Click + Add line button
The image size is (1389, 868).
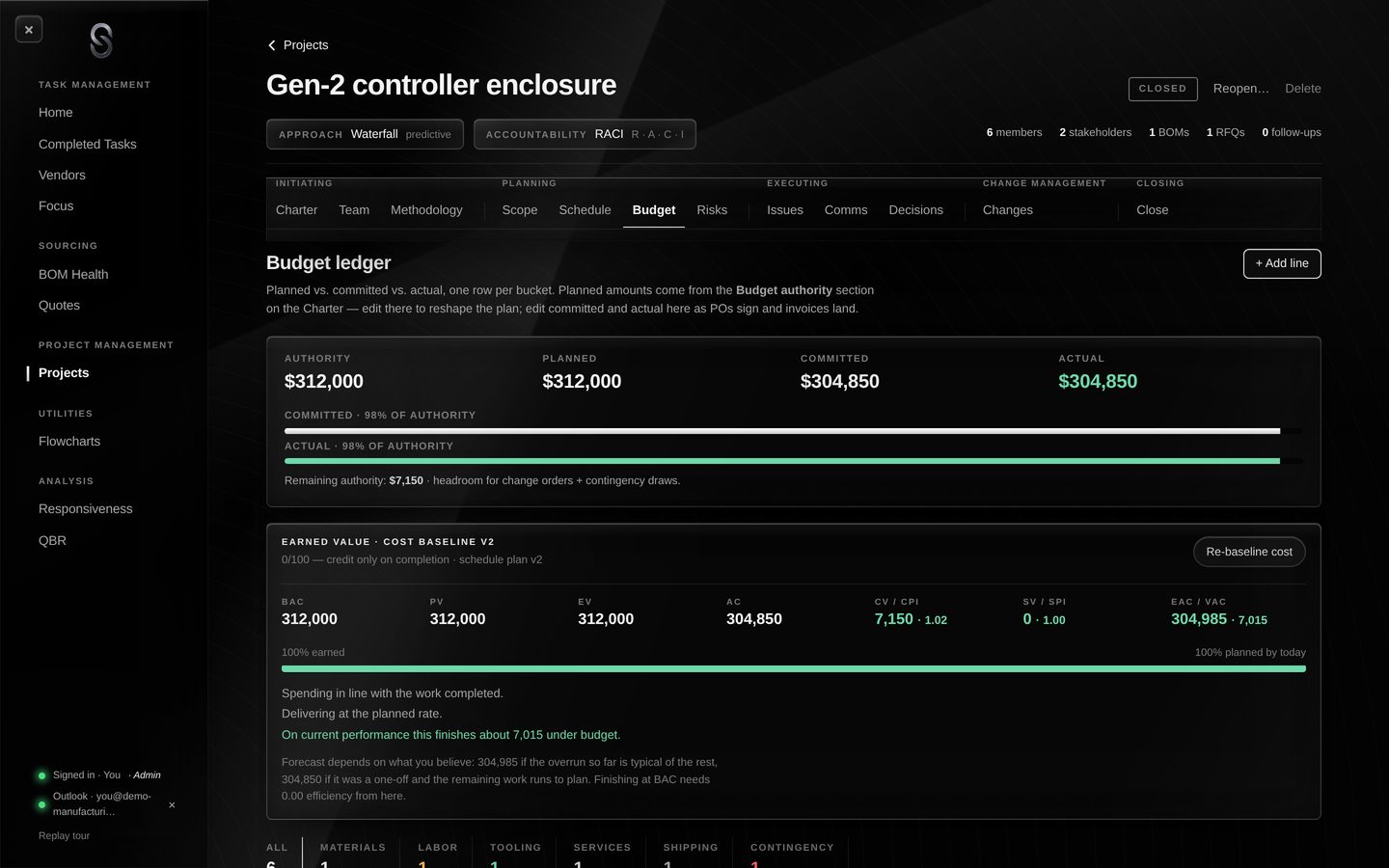(x=1282, y=263)
